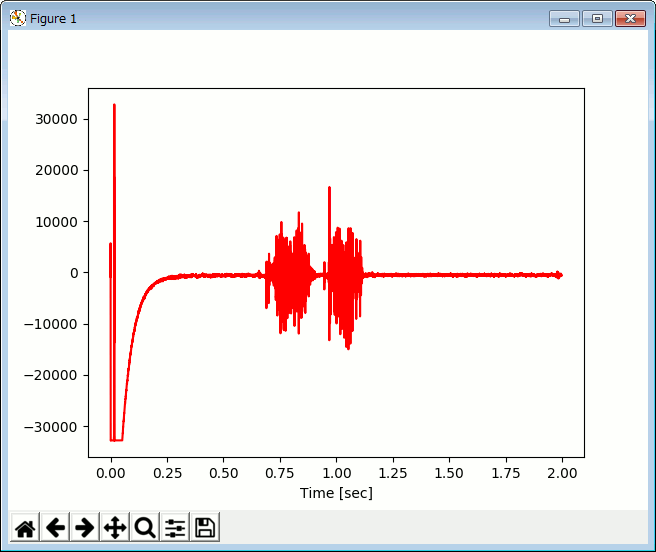This screenshot has width=656, height=552.
Task: Click the Figure 1 title bar text
Action: click(x=53, y=18)
